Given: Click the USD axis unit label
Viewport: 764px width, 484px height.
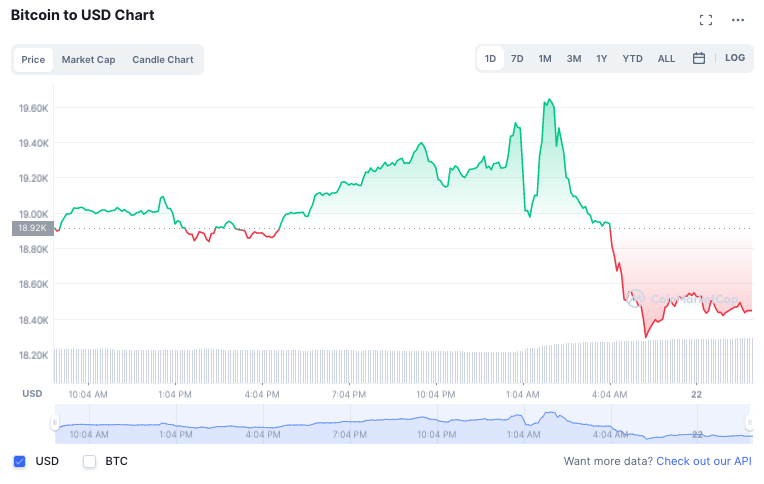Looking at the screenshot, I should pos(32,393).
